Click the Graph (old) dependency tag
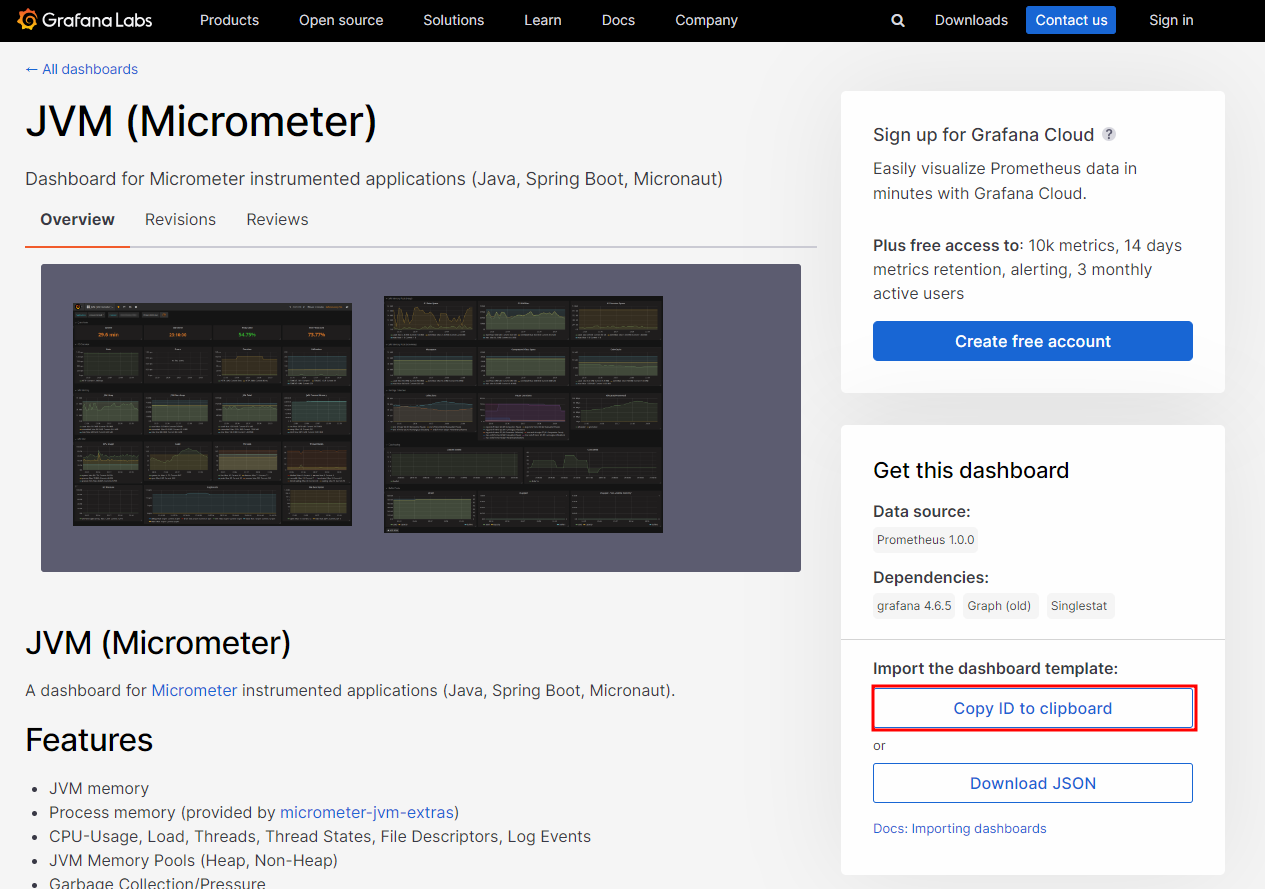The width and height of the screenshot is (1265, 889). pos(998,606)
